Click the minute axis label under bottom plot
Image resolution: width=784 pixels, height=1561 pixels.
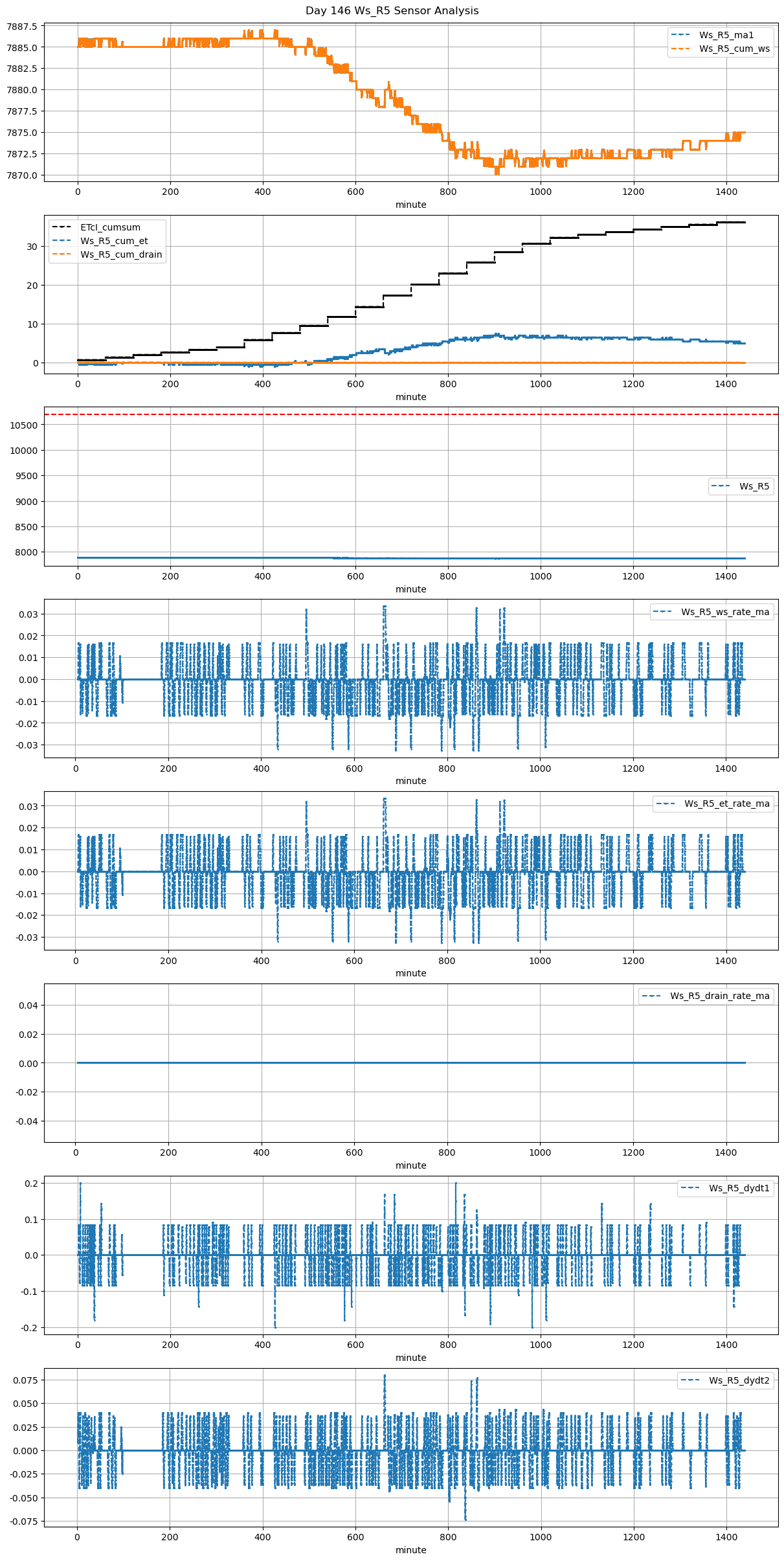pos(411,1550)
